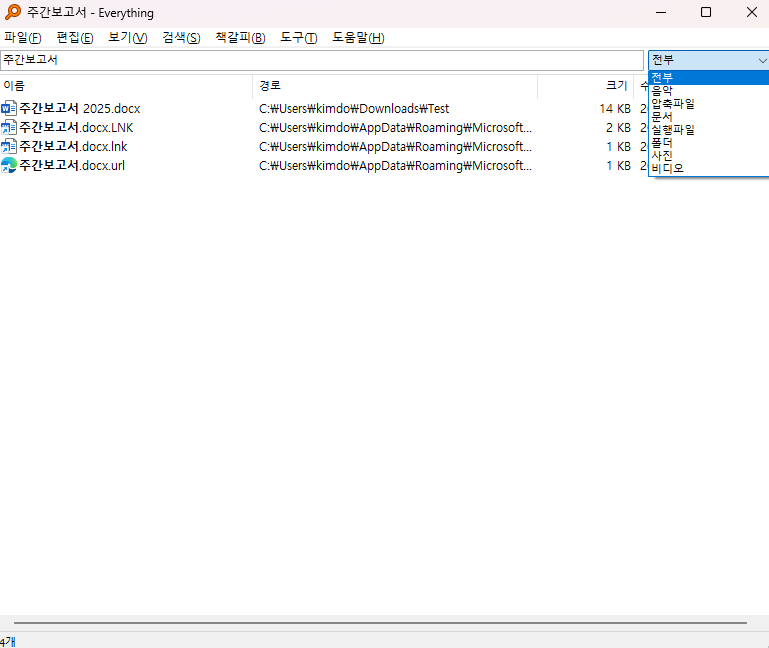Select file 주간보고서 2025.docx

tap(79, 108)
